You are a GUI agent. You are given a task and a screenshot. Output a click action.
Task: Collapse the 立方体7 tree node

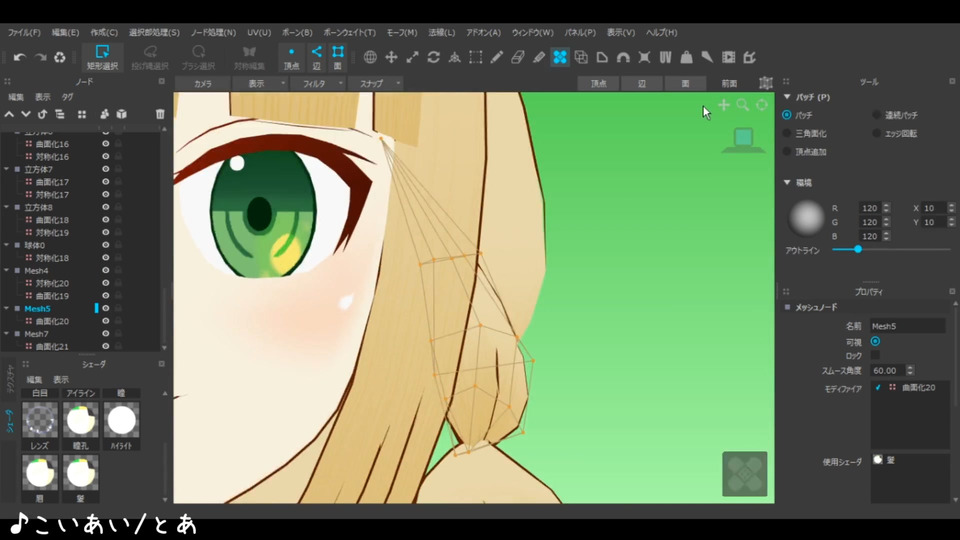tap(6, 170)
